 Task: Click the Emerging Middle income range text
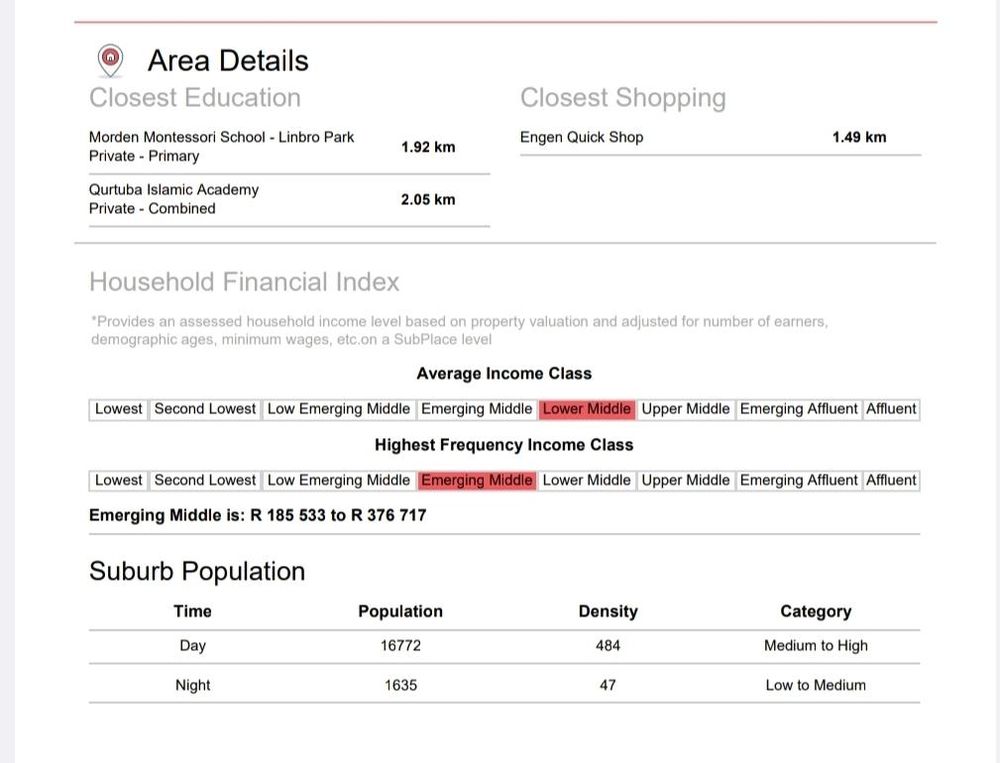257,515
